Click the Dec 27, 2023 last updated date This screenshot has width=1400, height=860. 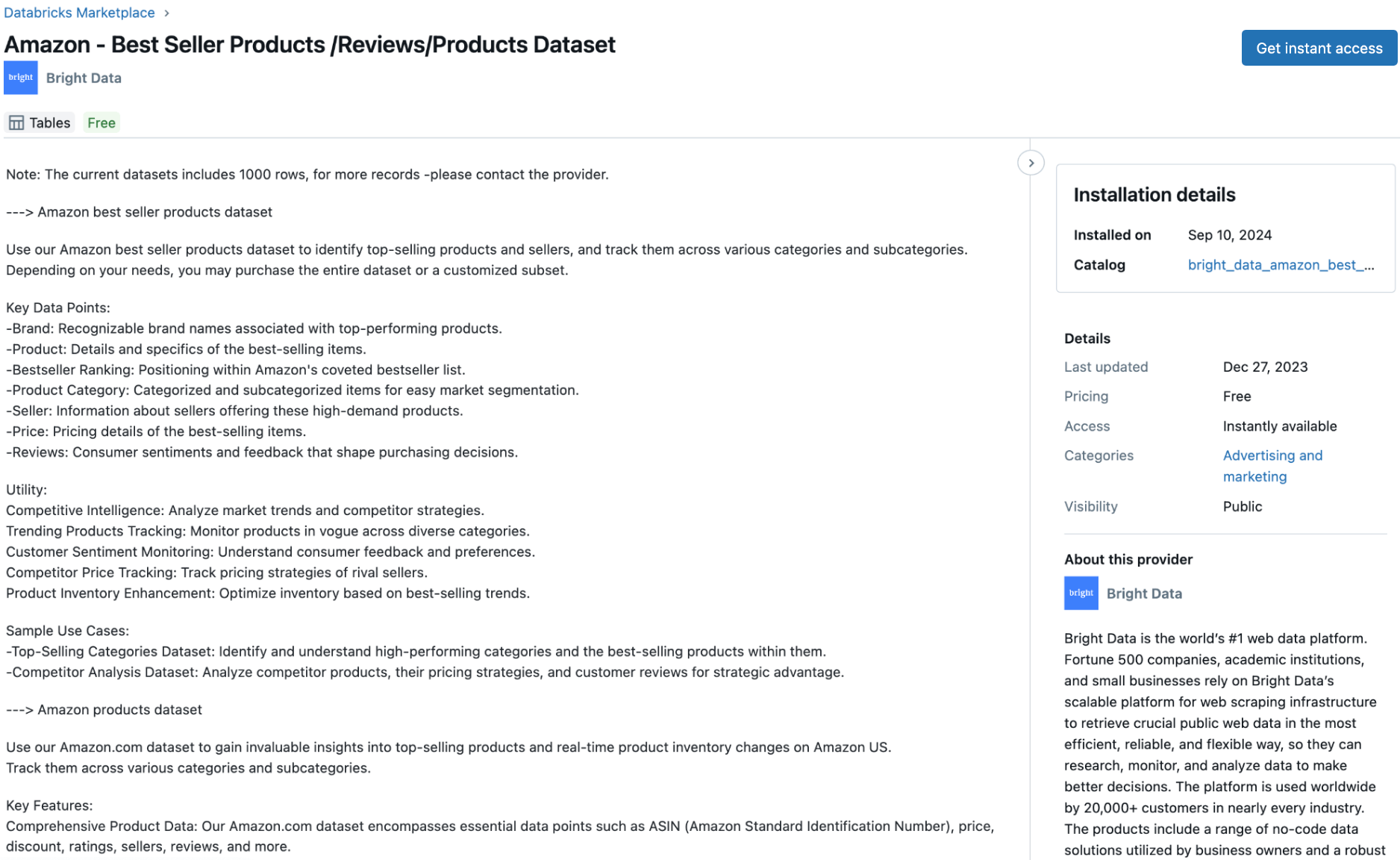pos(1265,367)
